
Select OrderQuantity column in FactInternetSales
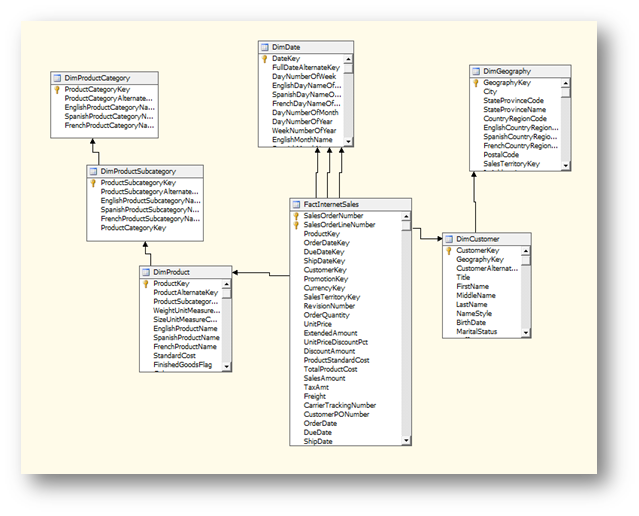[326, 315]
